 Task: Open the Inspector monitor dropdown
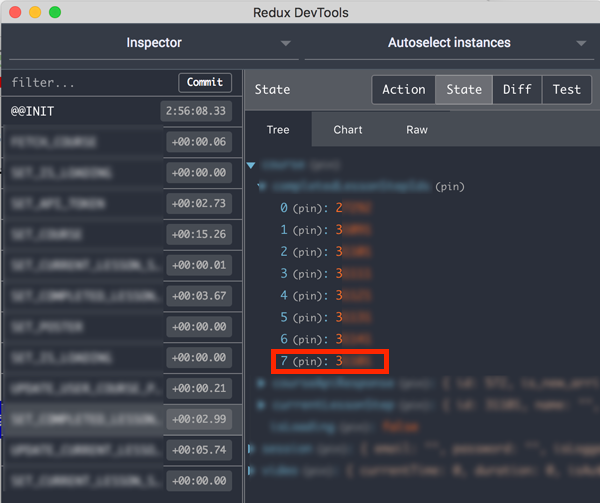[153, 43]
